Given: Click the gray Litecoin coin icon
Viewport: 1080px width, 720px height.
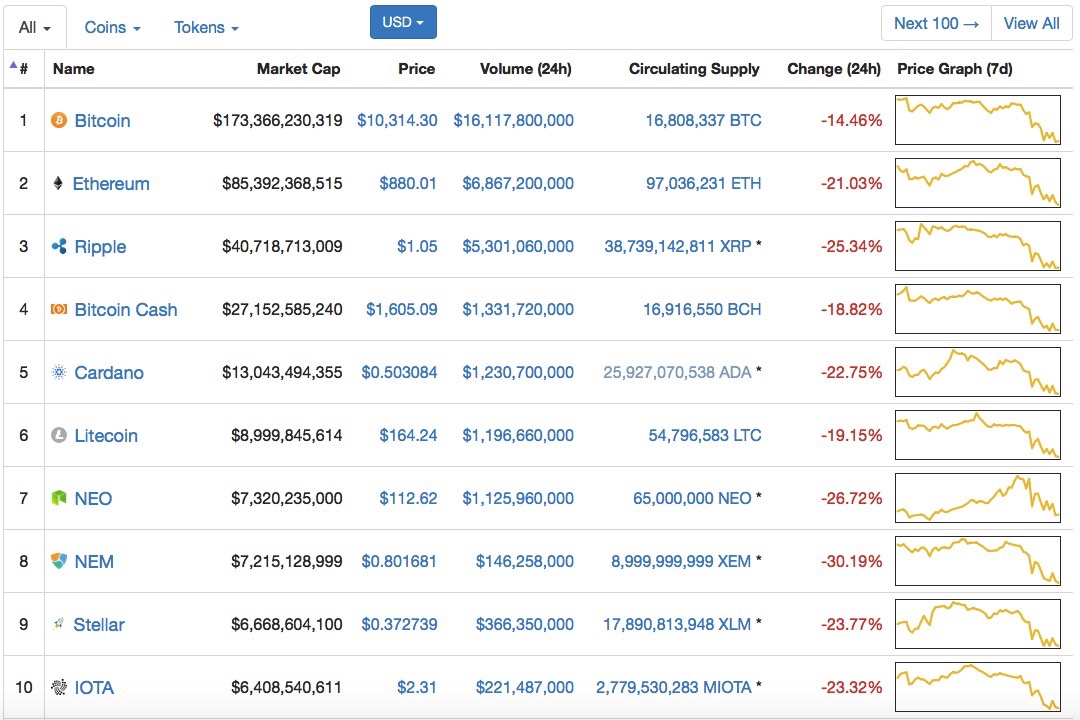Looking at the screenshot, I should point(59,435).
